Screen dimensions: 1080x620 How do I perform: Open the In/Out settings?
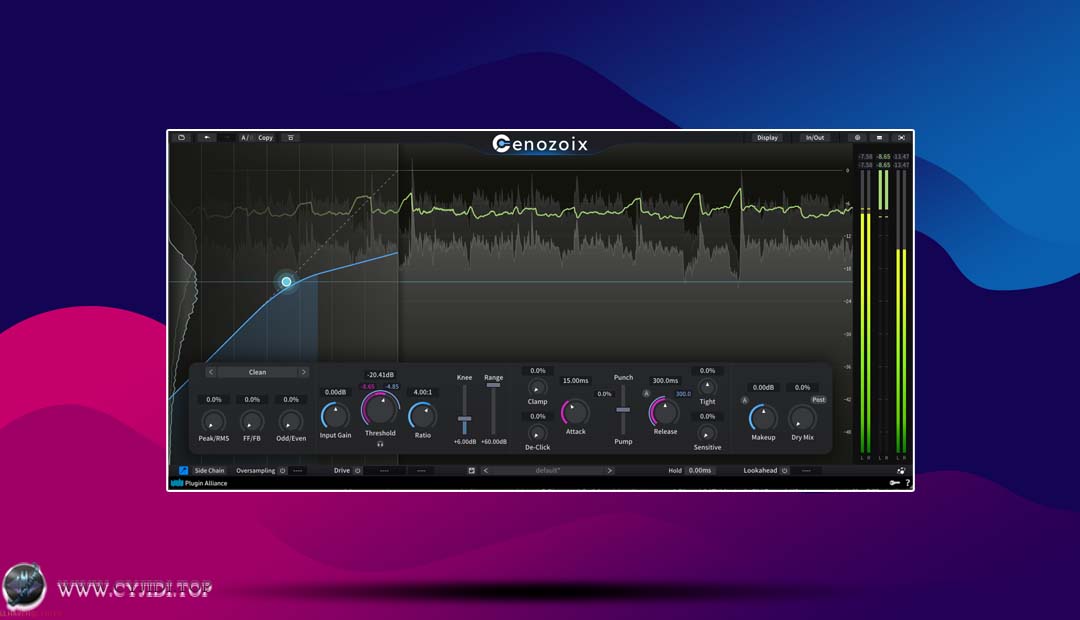coord(815,138)
